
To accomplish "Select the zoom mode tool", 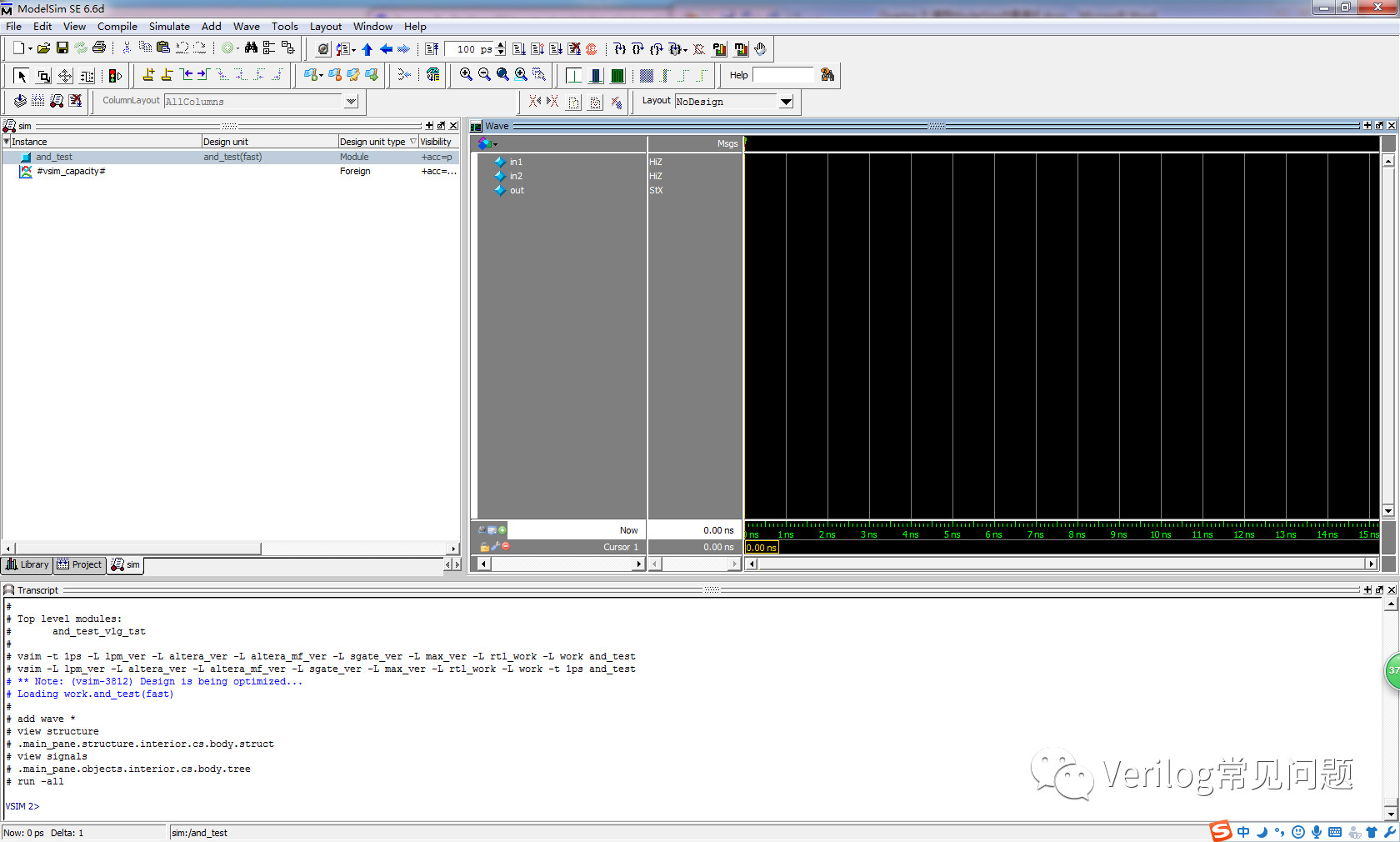I will click(44, 76).
